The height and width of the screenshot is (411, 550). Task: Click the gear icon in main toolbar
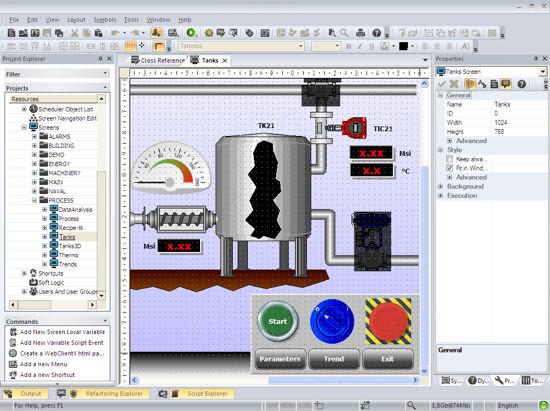(x=209, y=33)
